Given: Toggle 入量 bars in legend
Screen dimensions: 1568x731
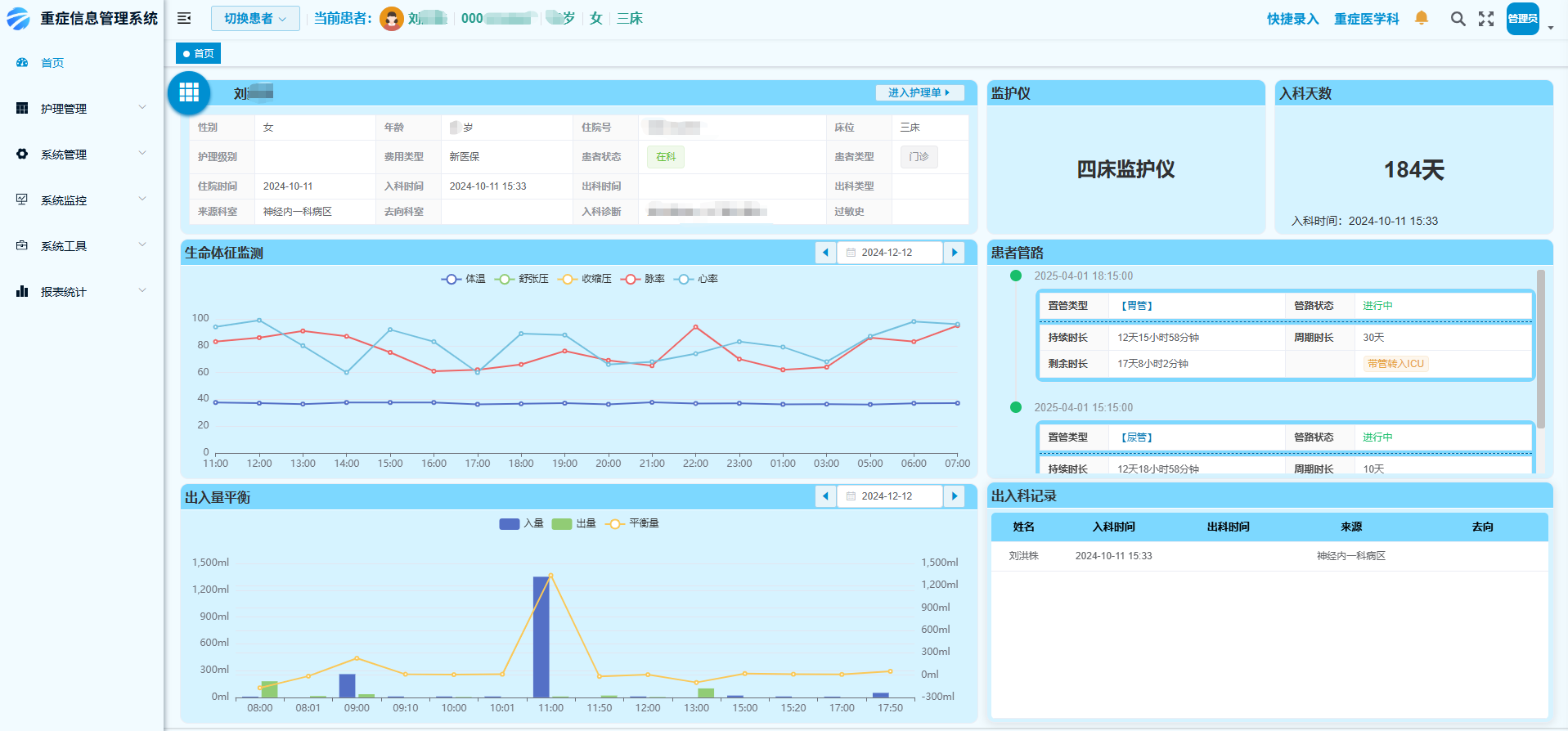Looking at the screenshot, I should (x=521, y=523).
